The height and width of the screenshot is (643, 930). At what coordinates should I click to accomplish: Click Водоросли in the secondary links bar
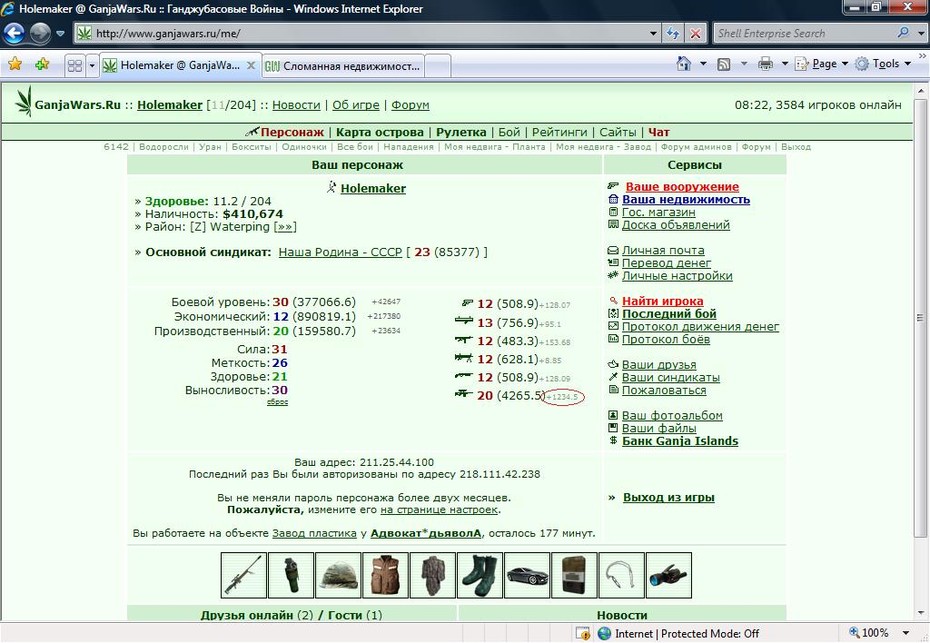pyautogui.click(x=164, y=147)
